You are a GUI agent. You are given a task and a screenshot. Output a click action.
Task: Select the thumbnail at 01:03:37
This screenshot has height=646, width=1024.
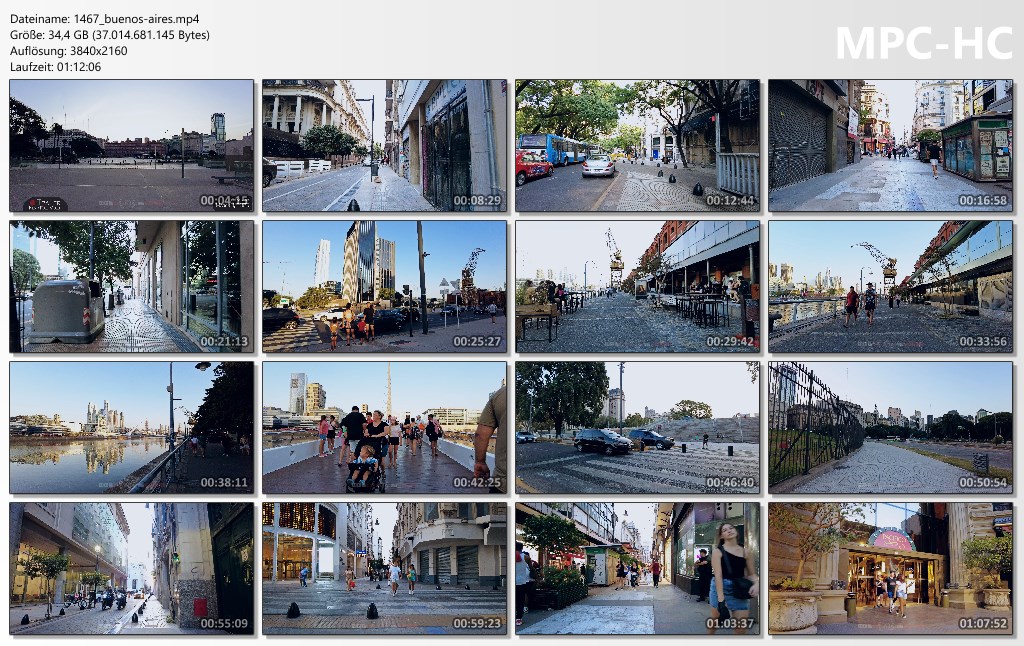[637, 568]
